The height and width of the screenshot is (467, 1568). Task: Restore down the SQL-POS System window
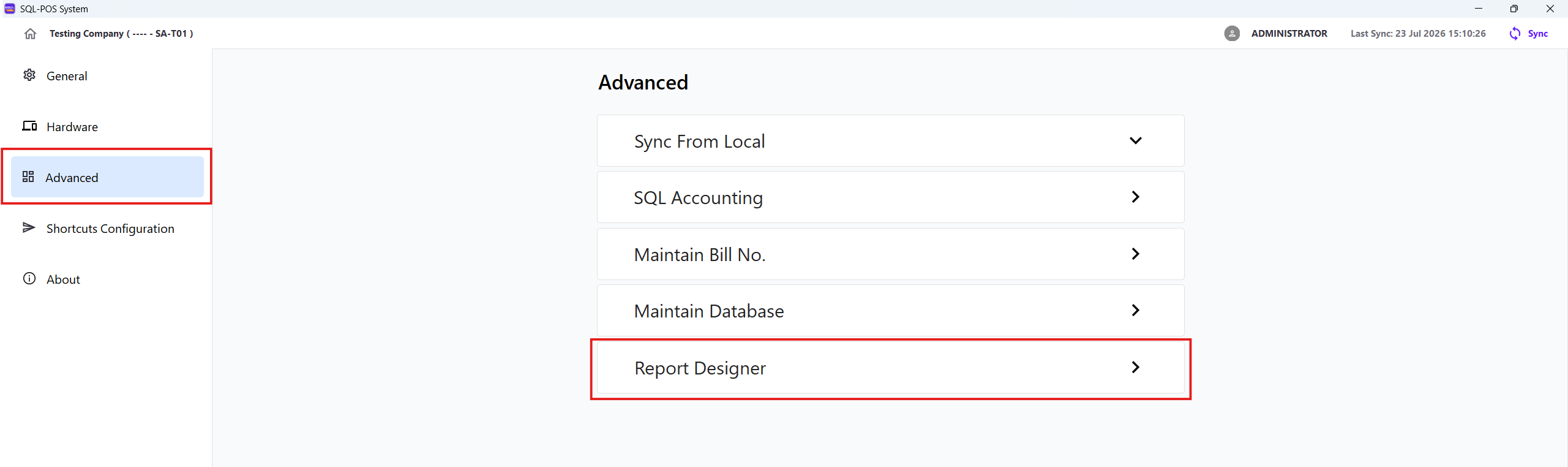point(1514,9)
